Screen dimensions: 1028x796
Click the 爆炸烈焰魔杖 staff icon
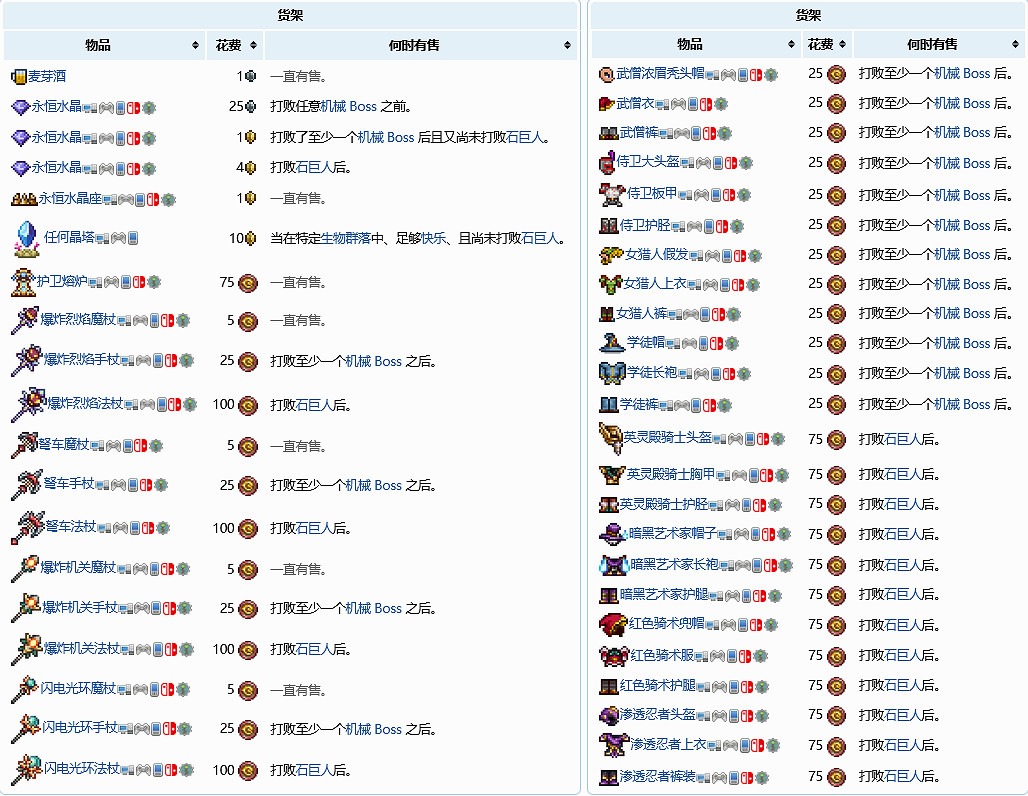pyautogui.click(x=24, y=321)
